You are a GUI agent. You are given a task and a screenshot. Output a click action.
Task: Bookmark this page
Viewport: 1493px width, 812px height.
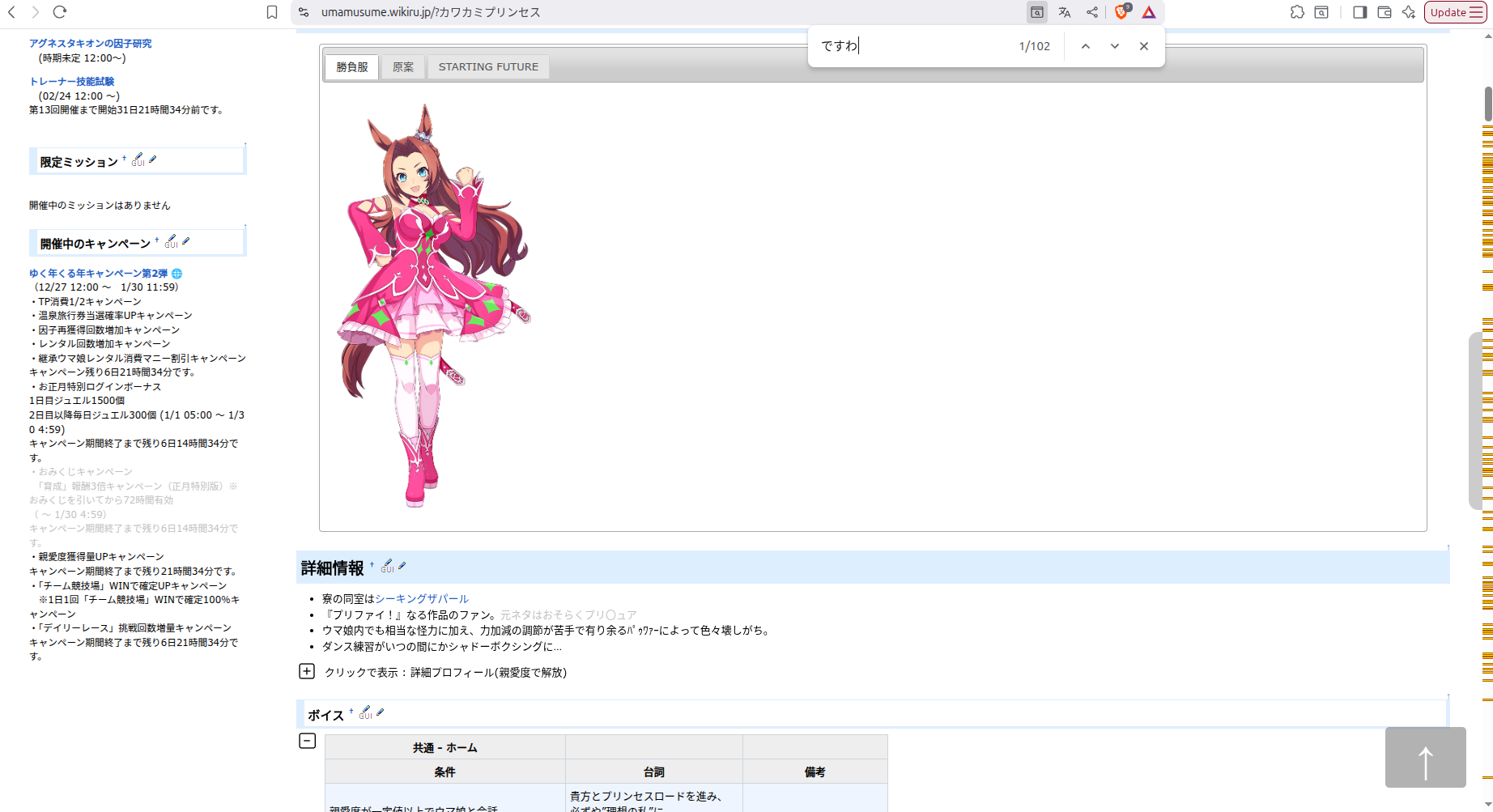tap(272, 12)
